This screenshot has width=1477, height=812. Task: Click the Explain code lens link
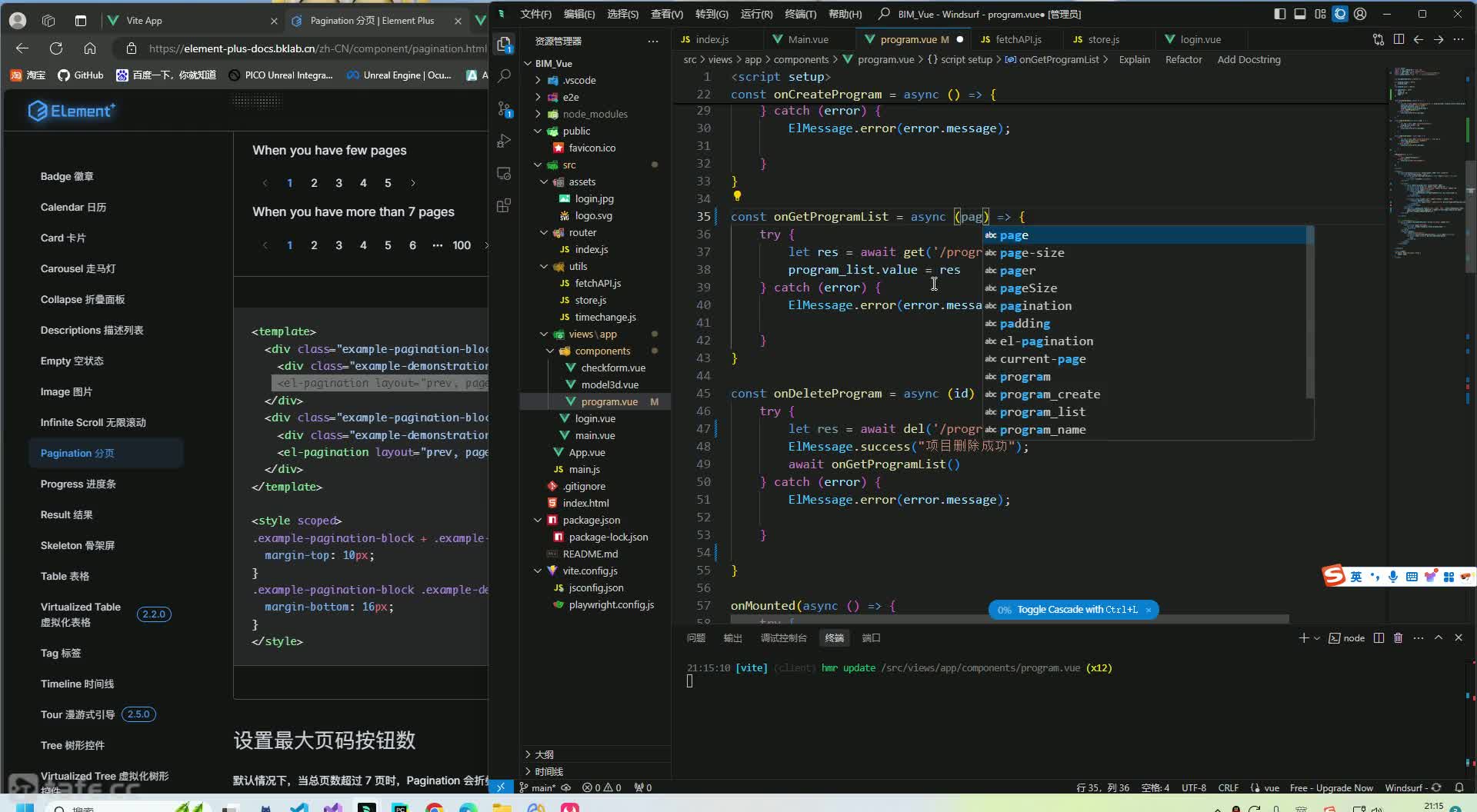(1134, 59)
